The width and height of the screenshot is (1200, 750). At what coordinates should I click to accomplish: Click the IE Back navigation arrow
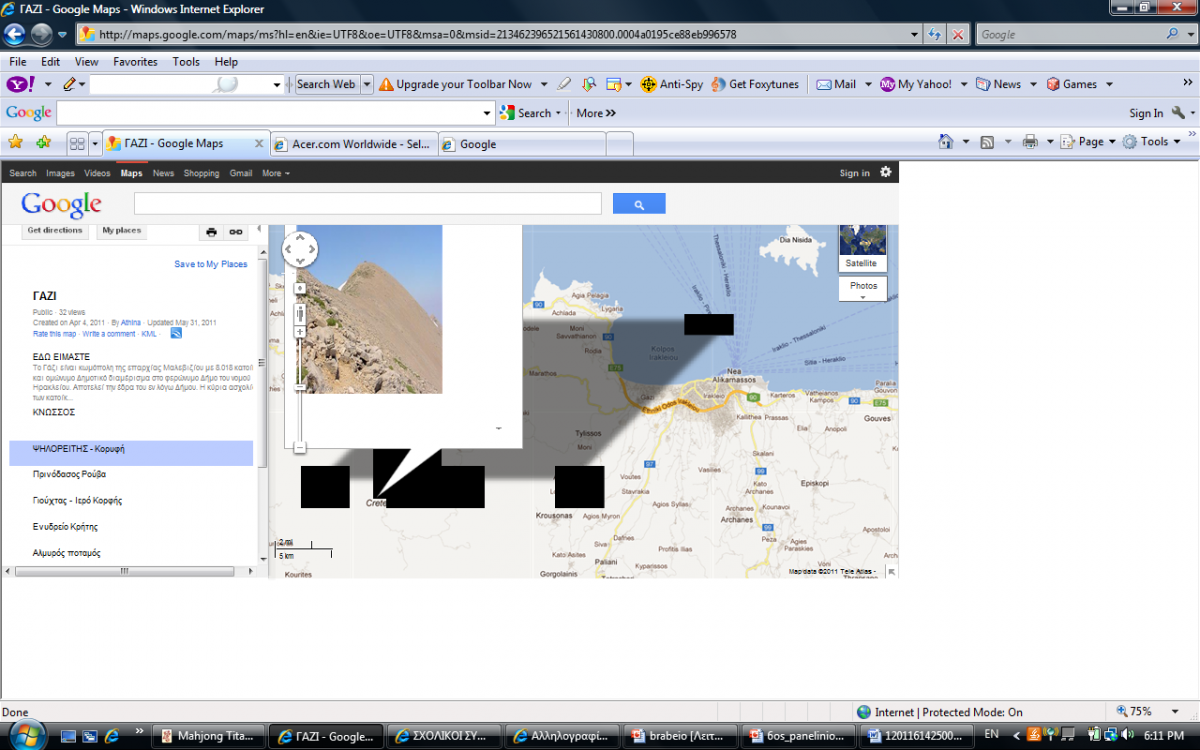pos(15,34)
